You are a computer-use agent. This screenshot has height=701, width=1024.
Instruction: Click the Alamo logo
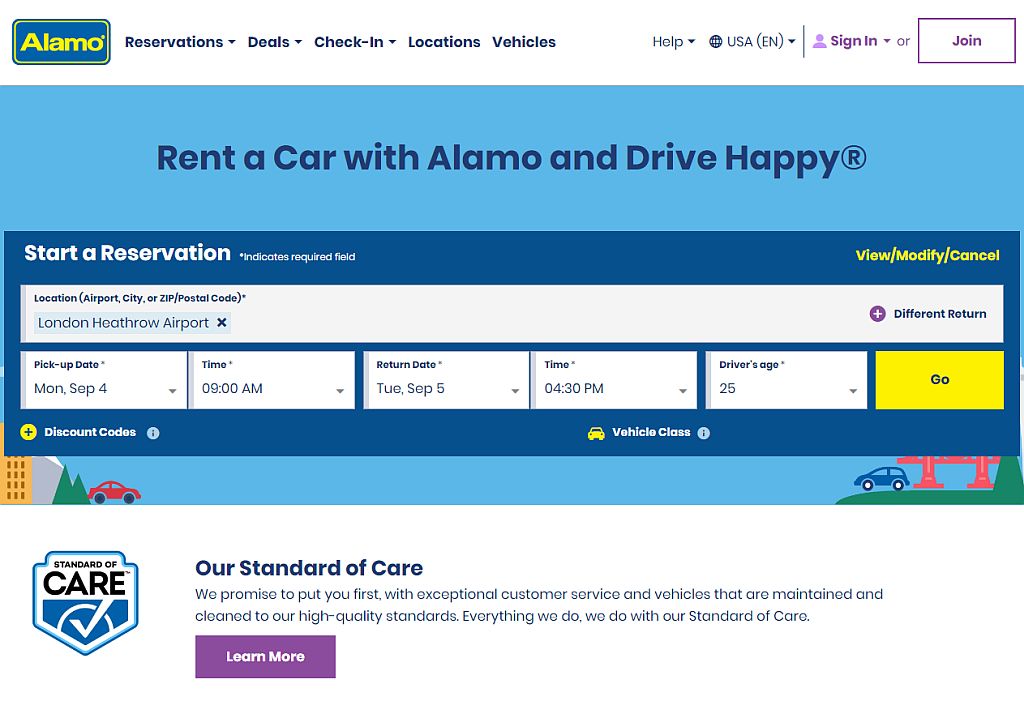click(60, 42)
